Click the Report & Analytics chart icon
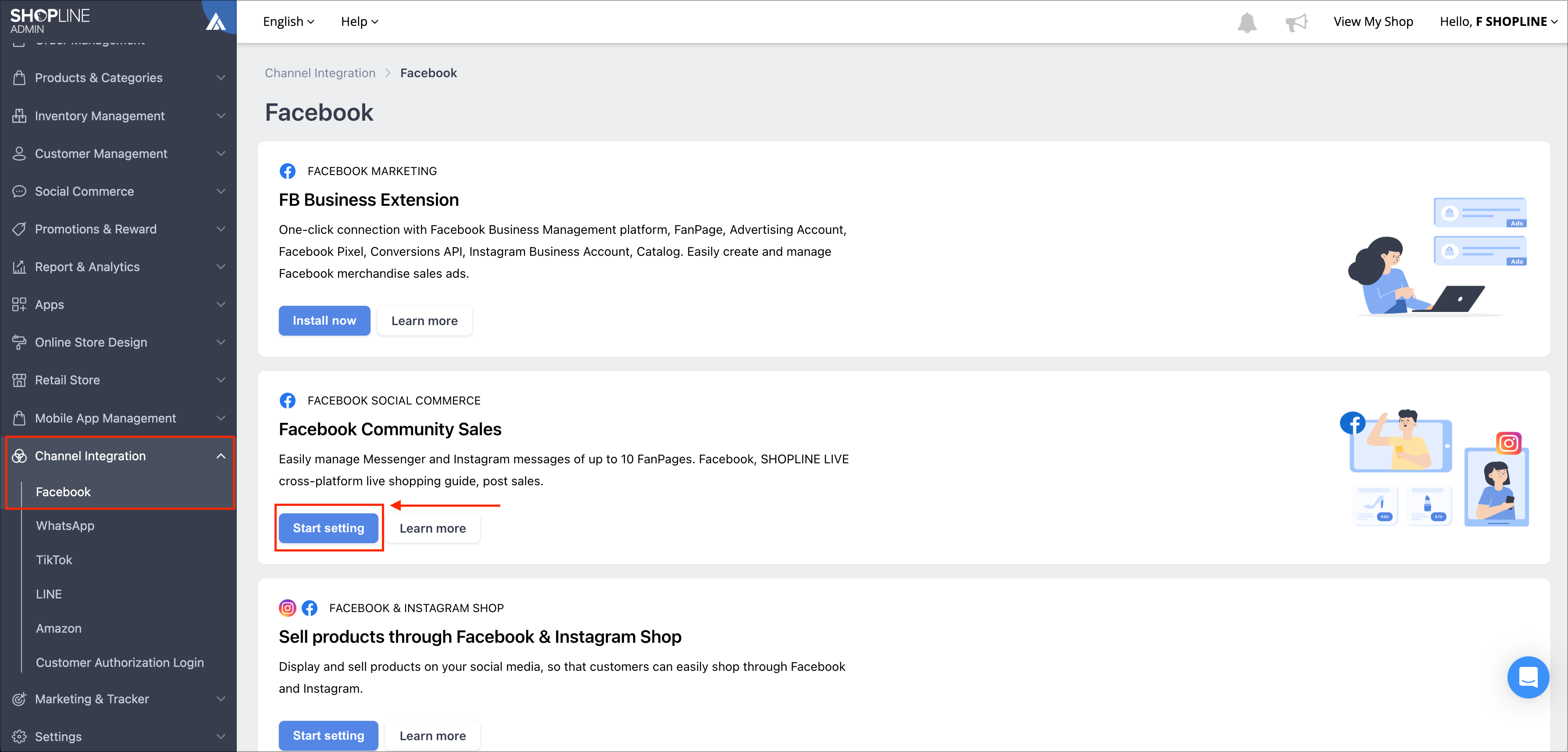The image size is (1568, 752). 19,267
